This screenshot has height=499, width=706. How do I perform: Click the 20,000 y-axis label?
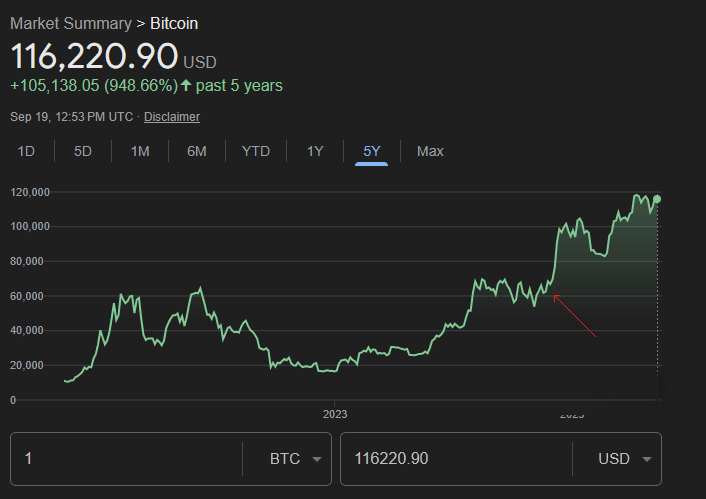pos(27,365)
